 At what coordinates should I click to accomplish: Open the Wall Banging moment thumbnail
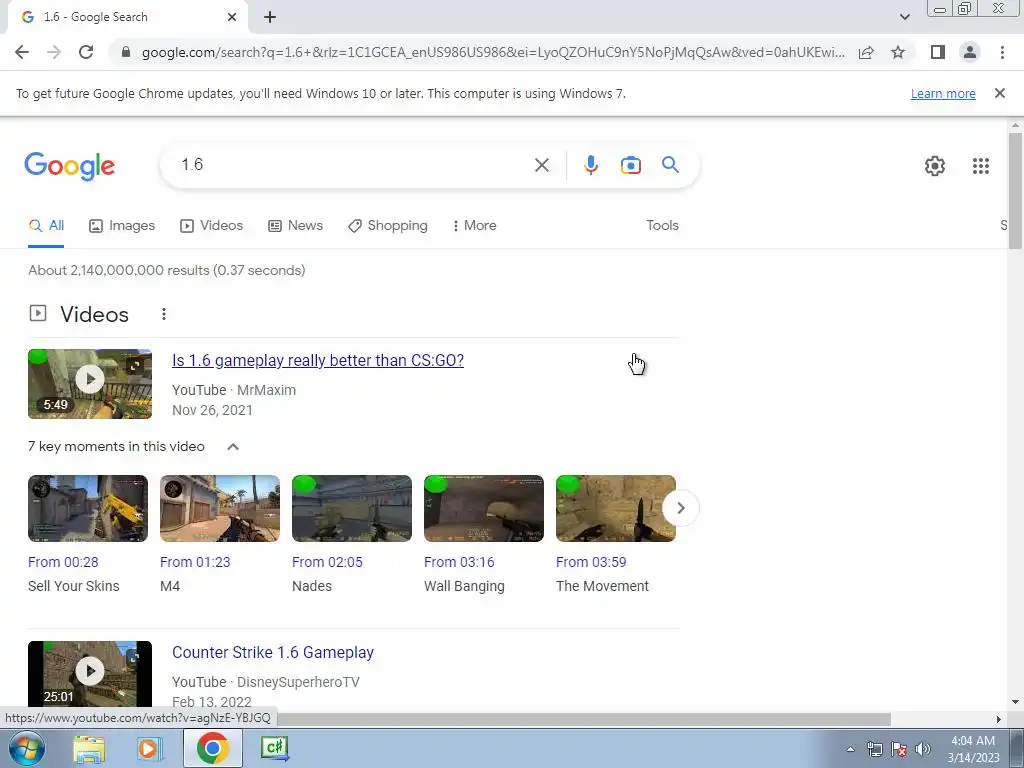(x=483, y=508)
